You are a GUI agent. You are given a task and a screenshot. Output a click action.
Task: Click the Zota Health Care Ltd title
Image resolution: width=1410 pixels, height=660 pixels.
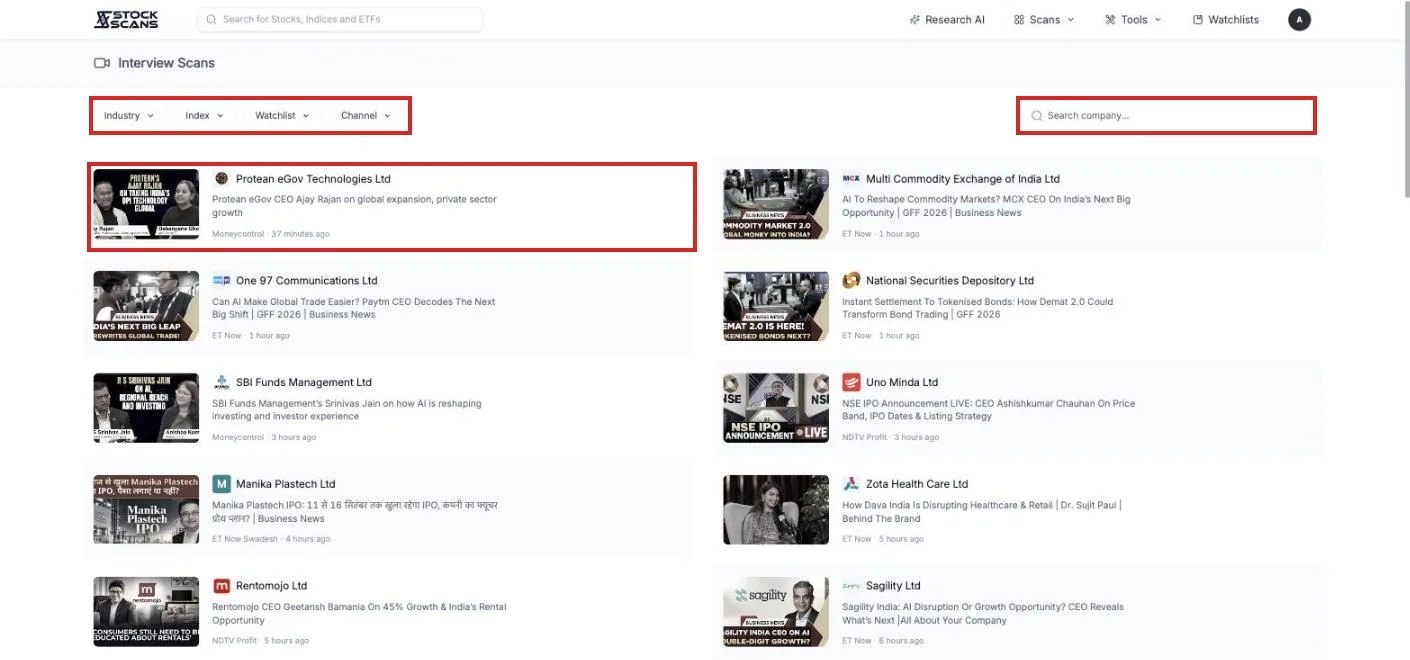point(917,485)
